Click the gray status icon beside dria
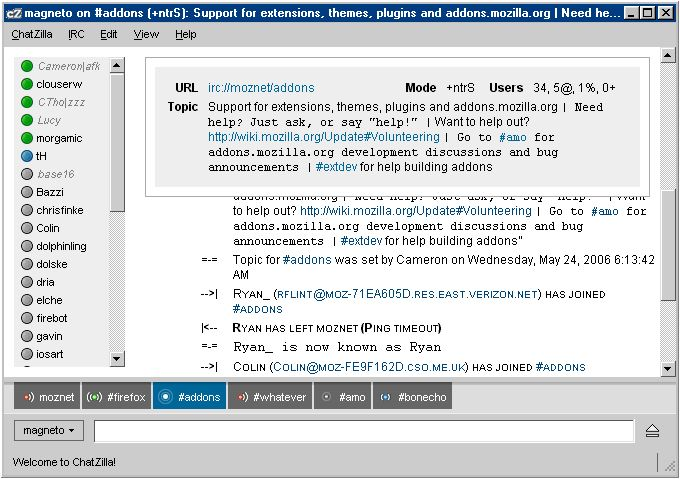680x479 pixels. click(27, 282)
